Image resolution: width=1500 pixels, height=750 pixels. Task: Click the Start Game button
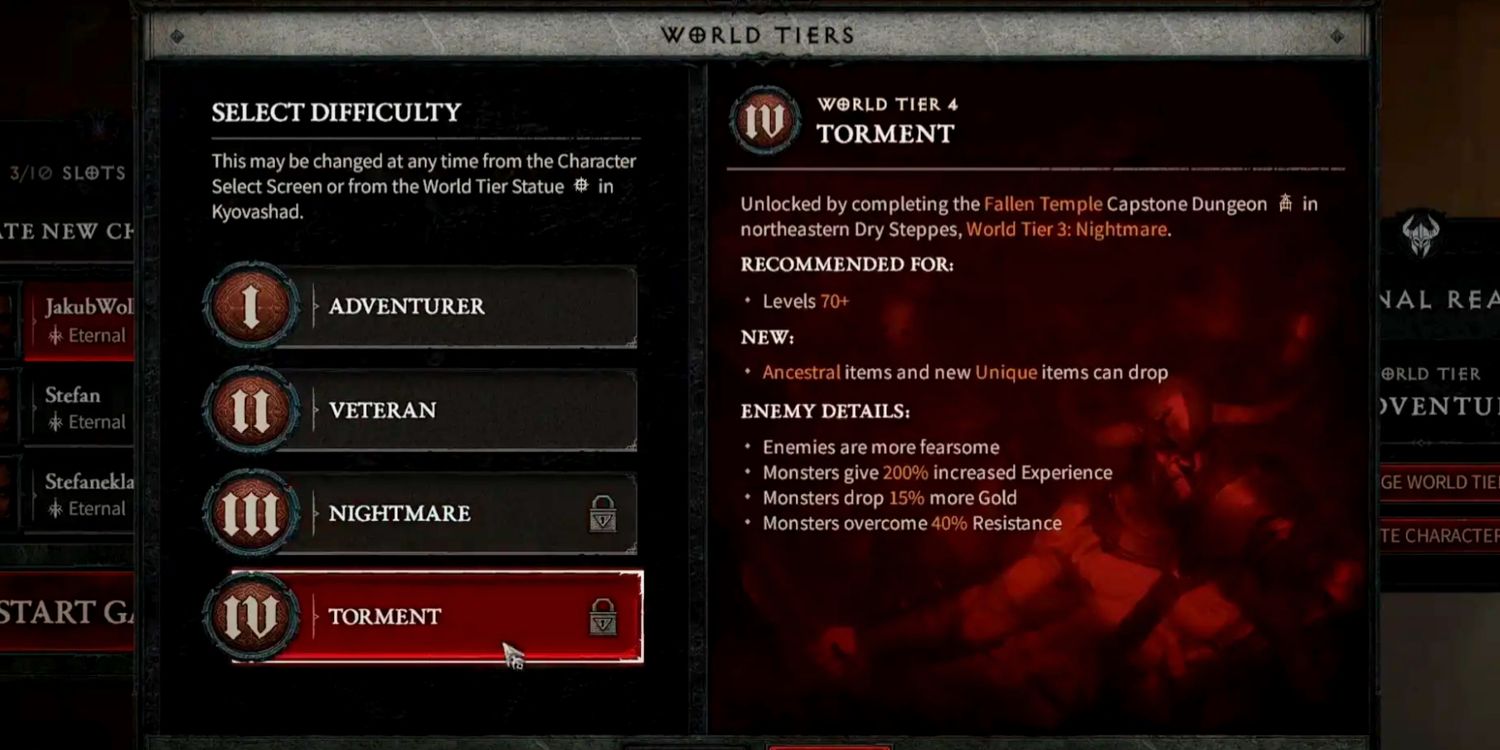(x=67, y=612)
